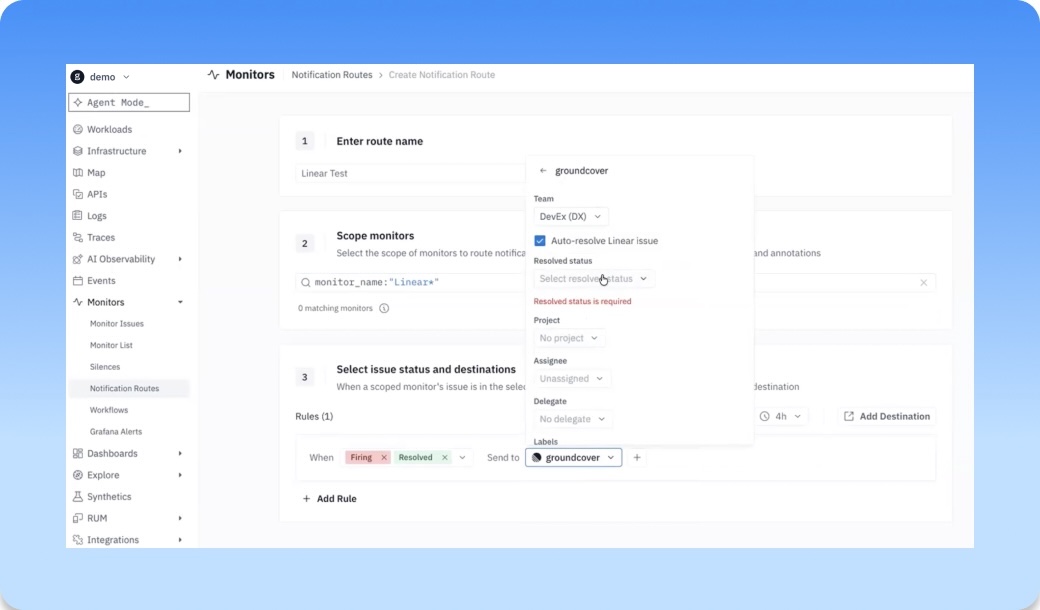This screenshot has height=610, width=1040.
Task: Click the Add Destination button
Action: coord(887,416)
